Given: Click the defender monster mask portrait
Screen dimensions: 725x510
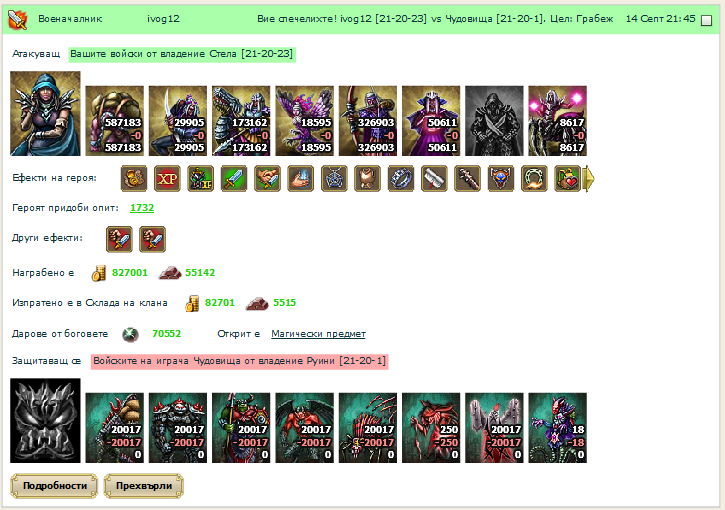Looking at the screenshot, I should pos(45,420).
